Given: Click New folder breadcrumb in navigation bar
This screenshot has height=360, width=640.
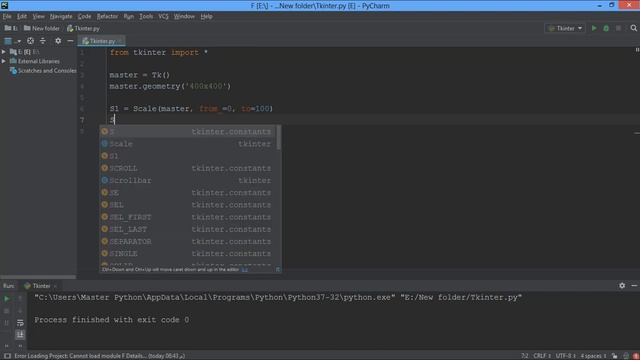Looking at the screenshot, I should (42, 28).
